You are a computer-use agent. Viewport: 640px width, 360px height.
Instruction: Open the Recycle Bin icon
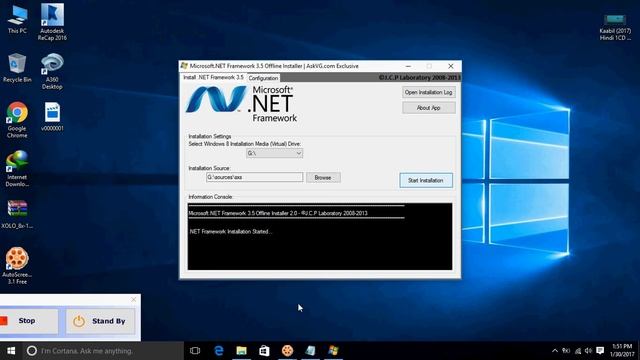17,68
